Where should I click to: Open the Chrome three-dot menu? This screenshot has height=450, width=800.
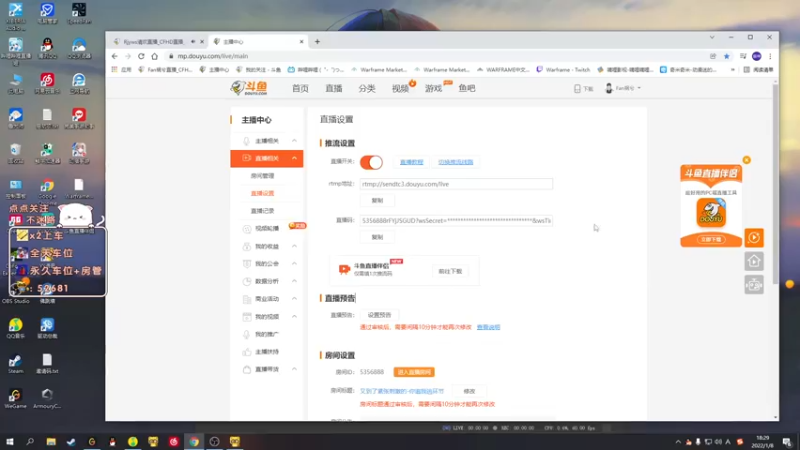[770, 56]
